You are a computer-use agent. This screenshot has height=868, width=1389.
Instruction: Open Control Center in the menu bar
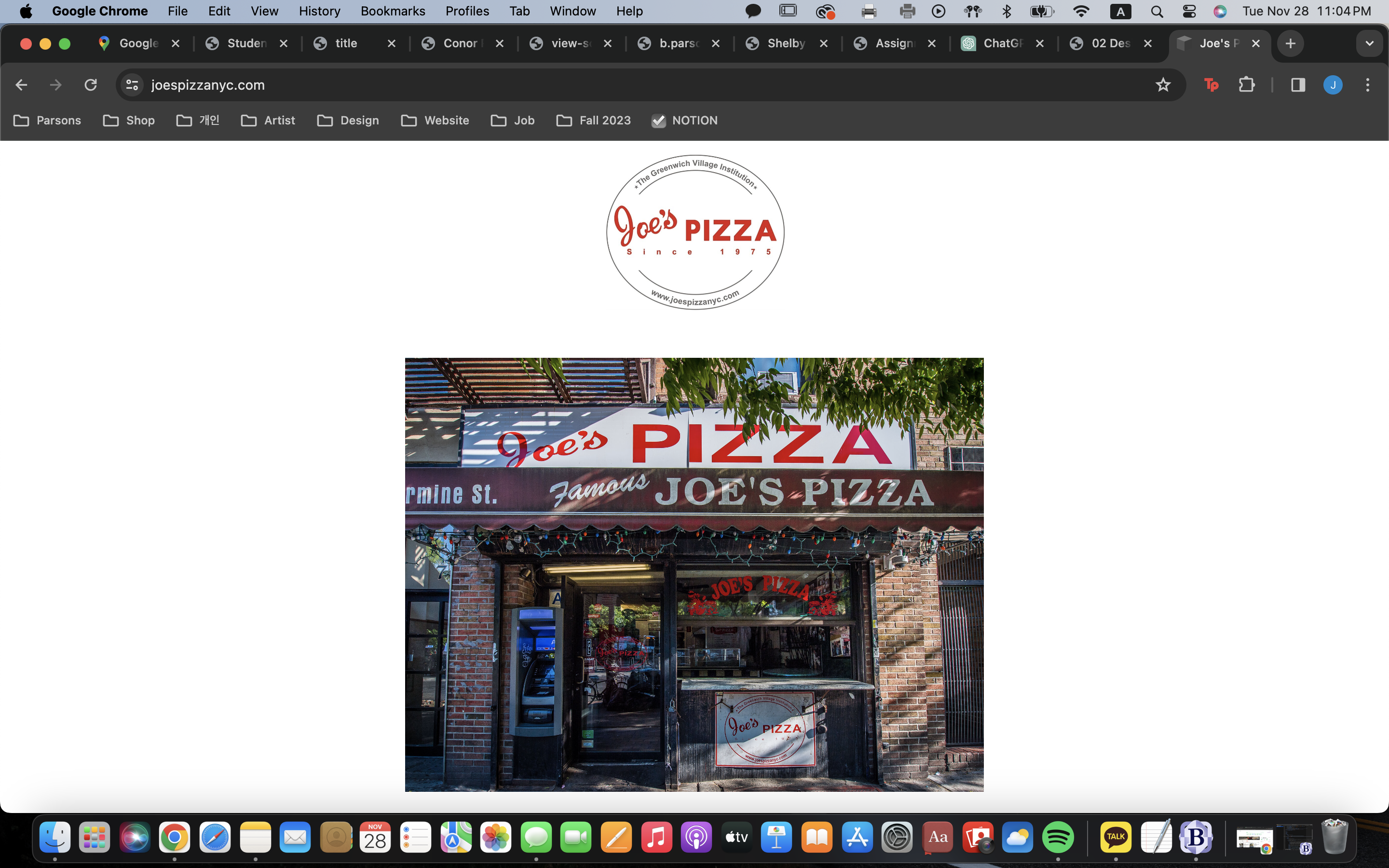1189,12
